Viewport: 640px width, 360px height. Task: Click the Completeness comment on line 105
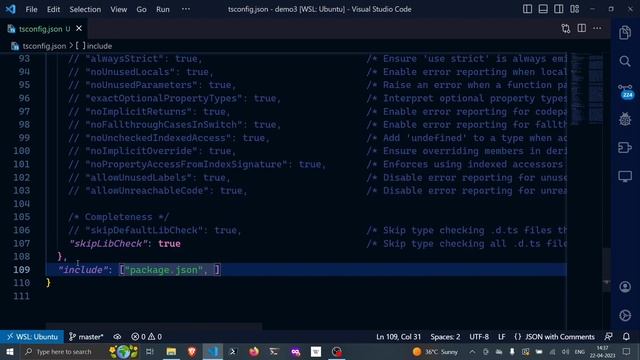coord(118,217)
